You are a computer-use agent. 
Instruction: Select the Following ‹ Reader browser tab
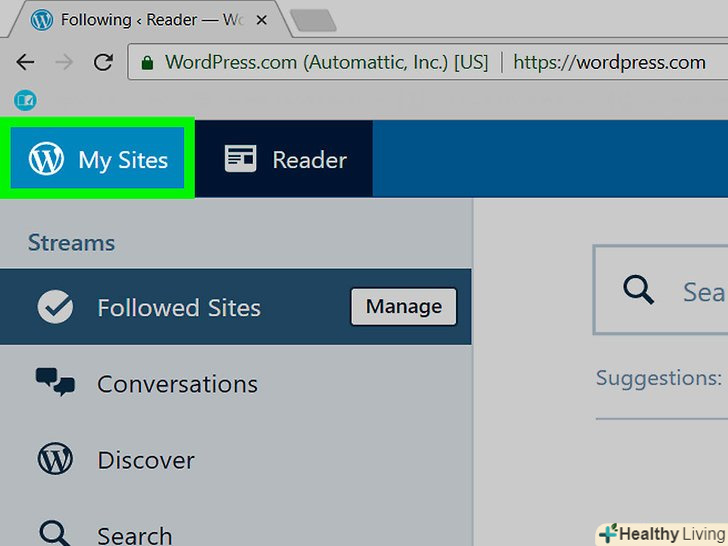click(x=151, y=20)
